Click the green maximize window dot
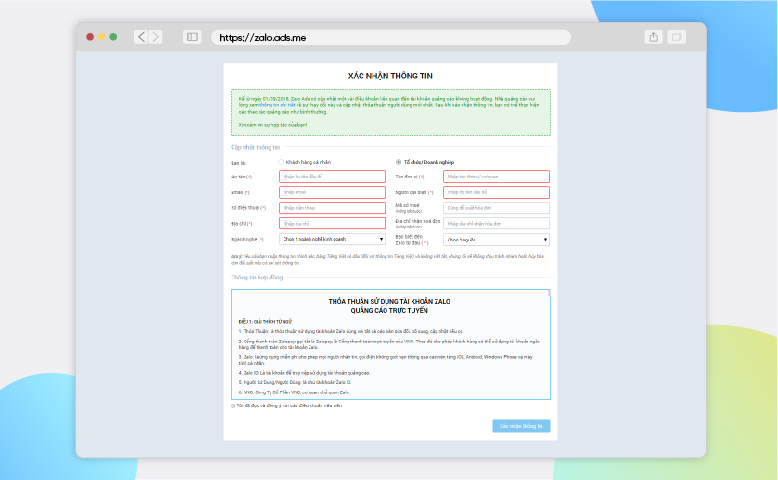 113,37
